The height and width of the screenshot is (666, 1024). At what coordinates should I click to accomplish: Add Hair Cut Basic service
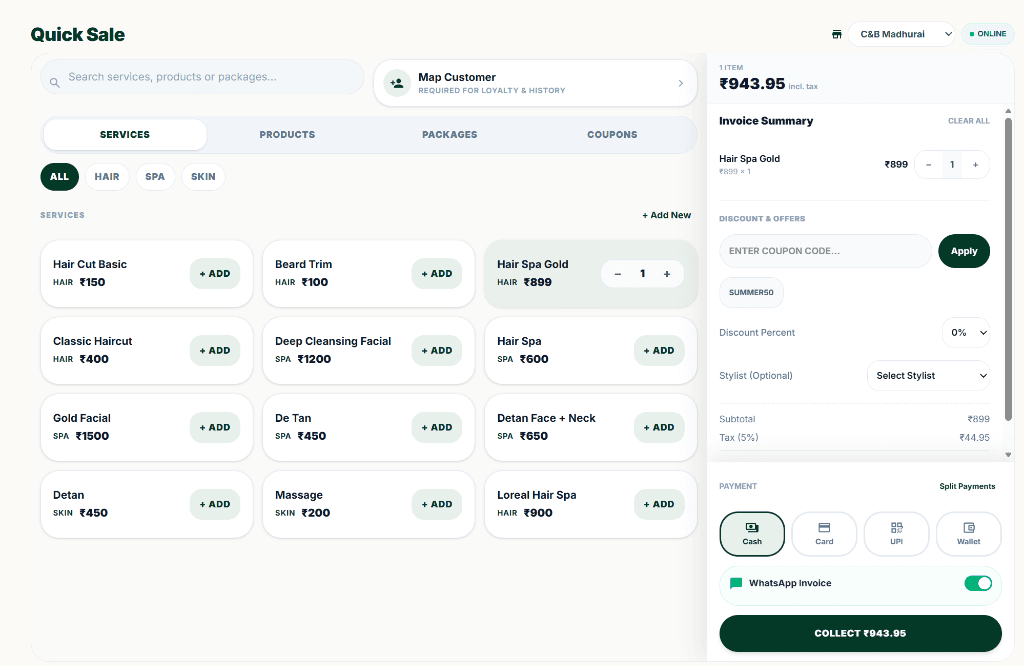(x=215, y=274)
